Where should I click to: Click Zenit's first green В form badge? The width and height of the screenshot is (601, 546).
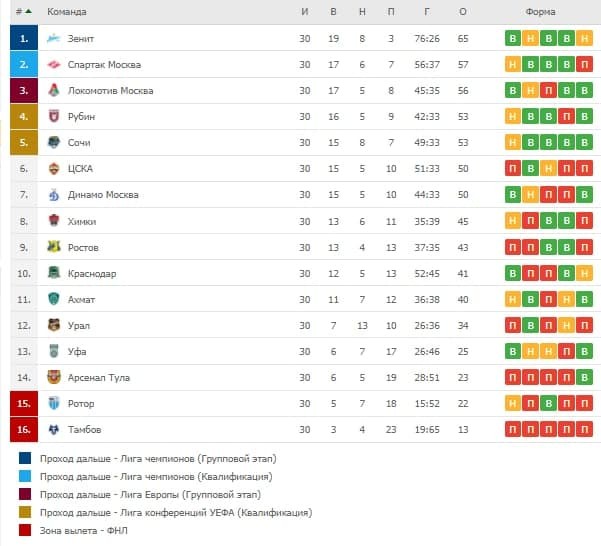pyautogui.click(x=513, y=39)
